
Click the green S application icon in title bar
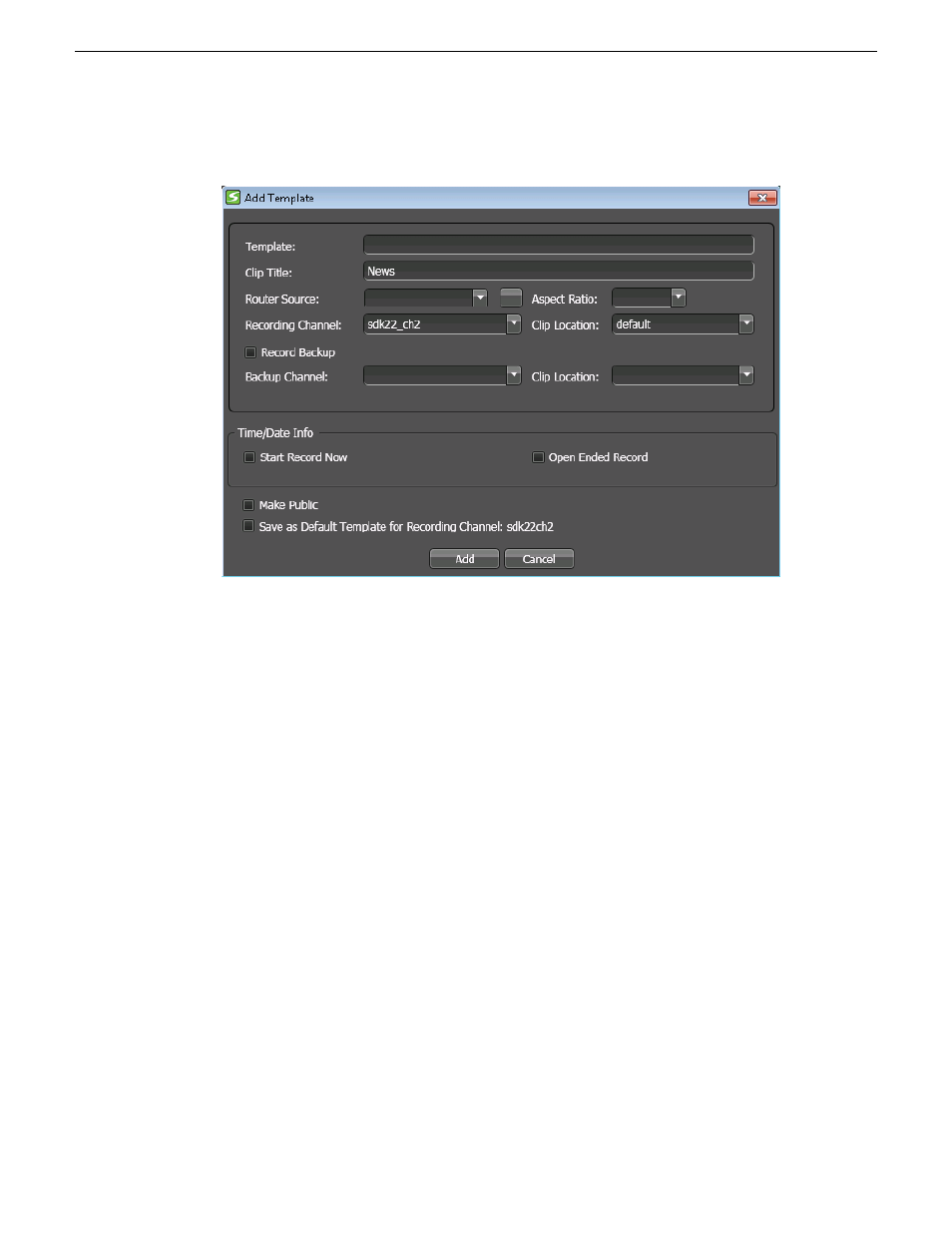233,198
